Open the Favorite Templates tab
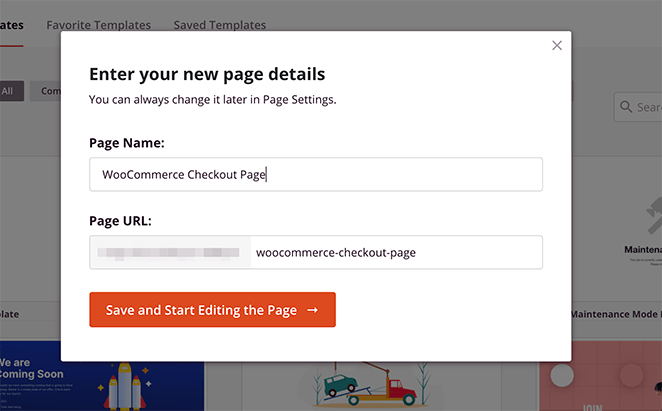Image resolution: width=662 pixels, height=411 pixels. [98, 25]
